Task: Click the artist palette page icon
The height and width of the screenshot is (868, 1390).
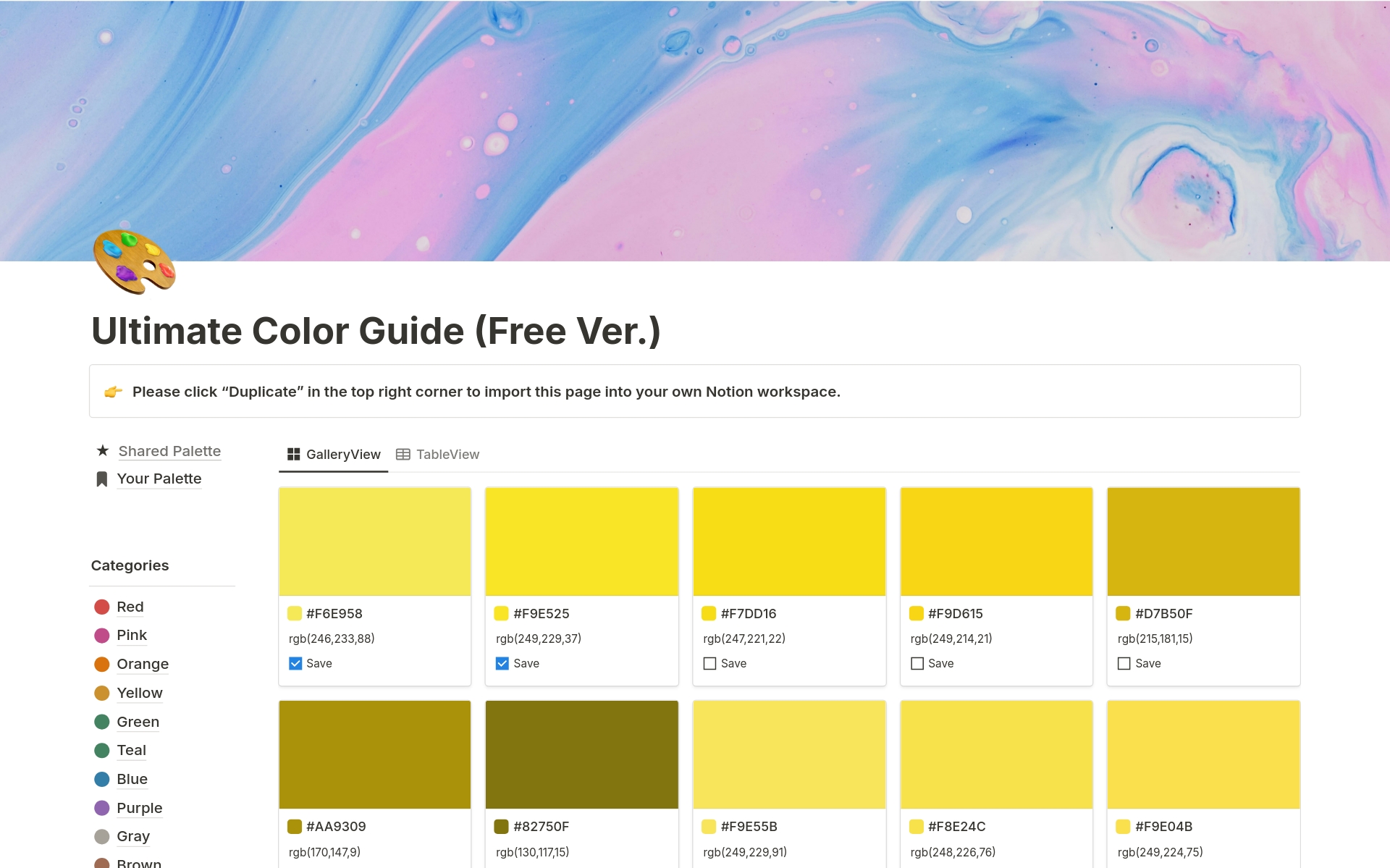Action: pos(134,261)
